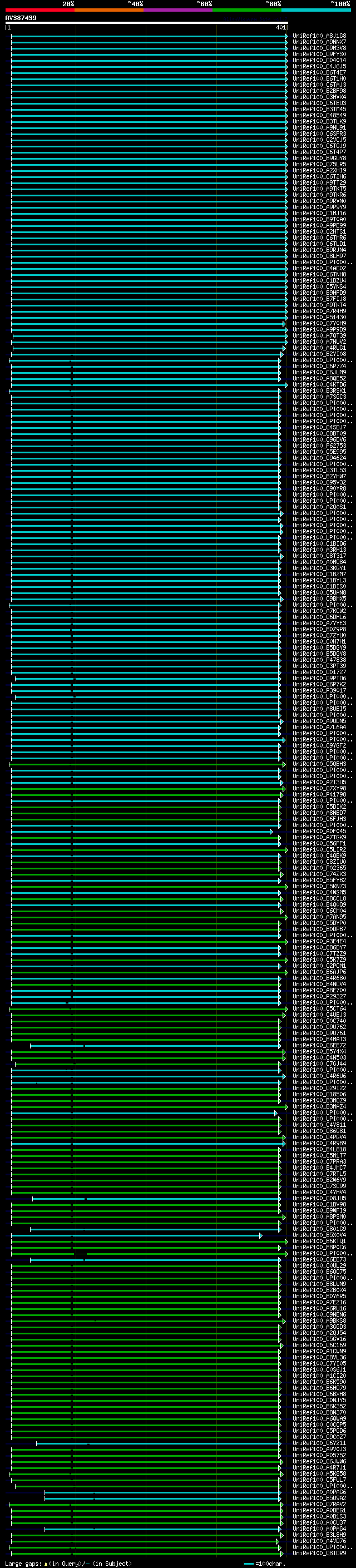This screenshot has height=1568, width=356.
Task: Click the green alignment bar for UniRef100_Q5QBH3
Action: pos(147,764)
